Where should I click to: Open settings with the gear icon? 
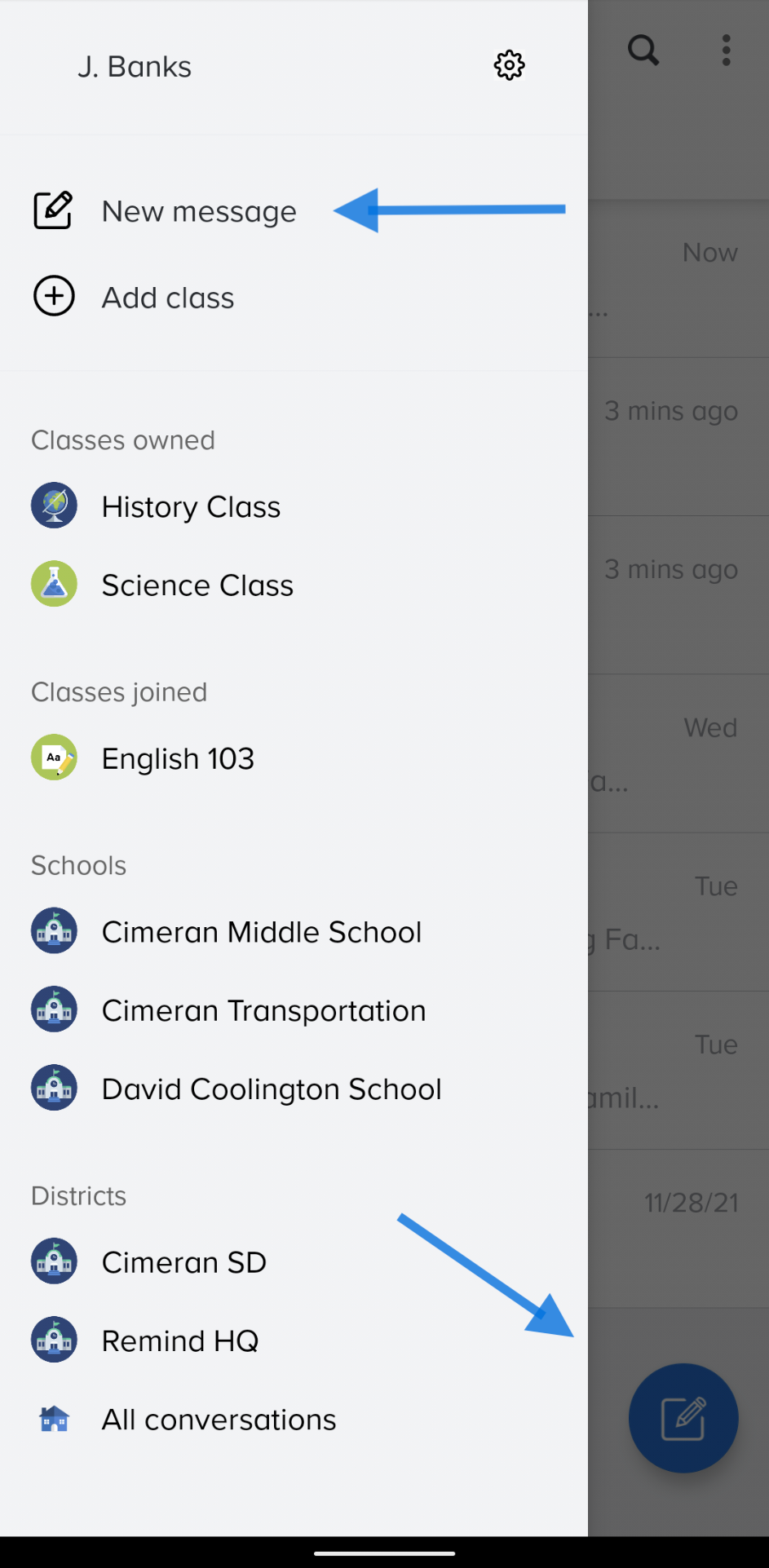click(509, 65)
